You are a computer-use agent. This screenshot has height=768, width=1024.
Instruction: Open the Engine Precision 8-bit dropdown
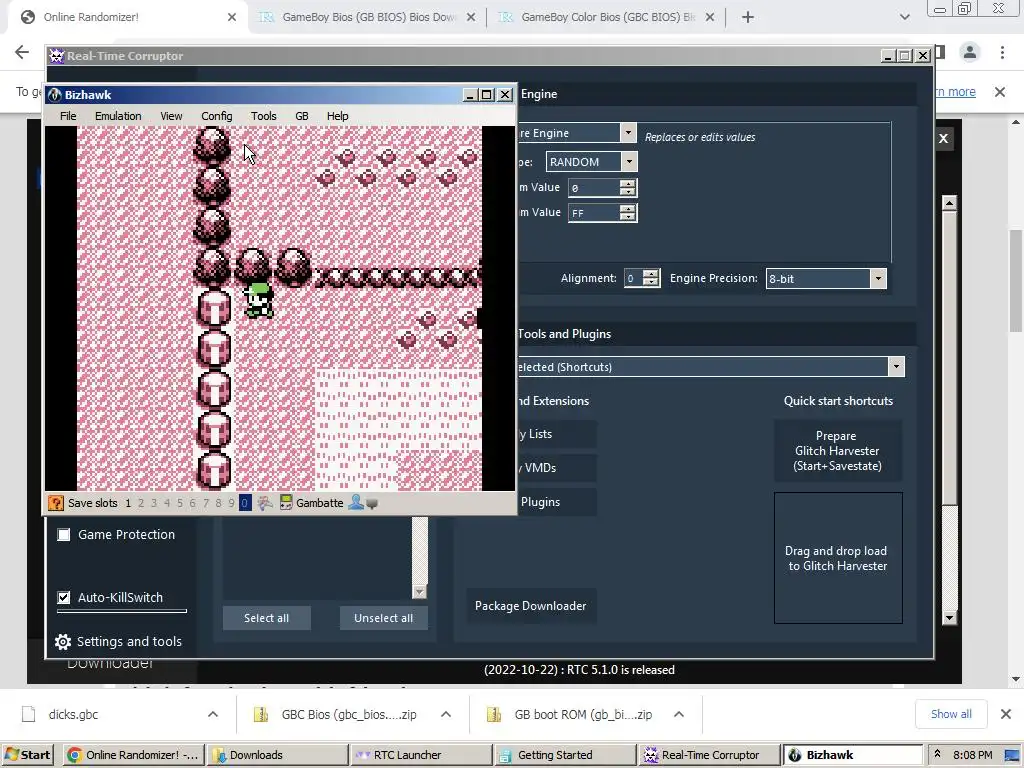tap(878, 279)
